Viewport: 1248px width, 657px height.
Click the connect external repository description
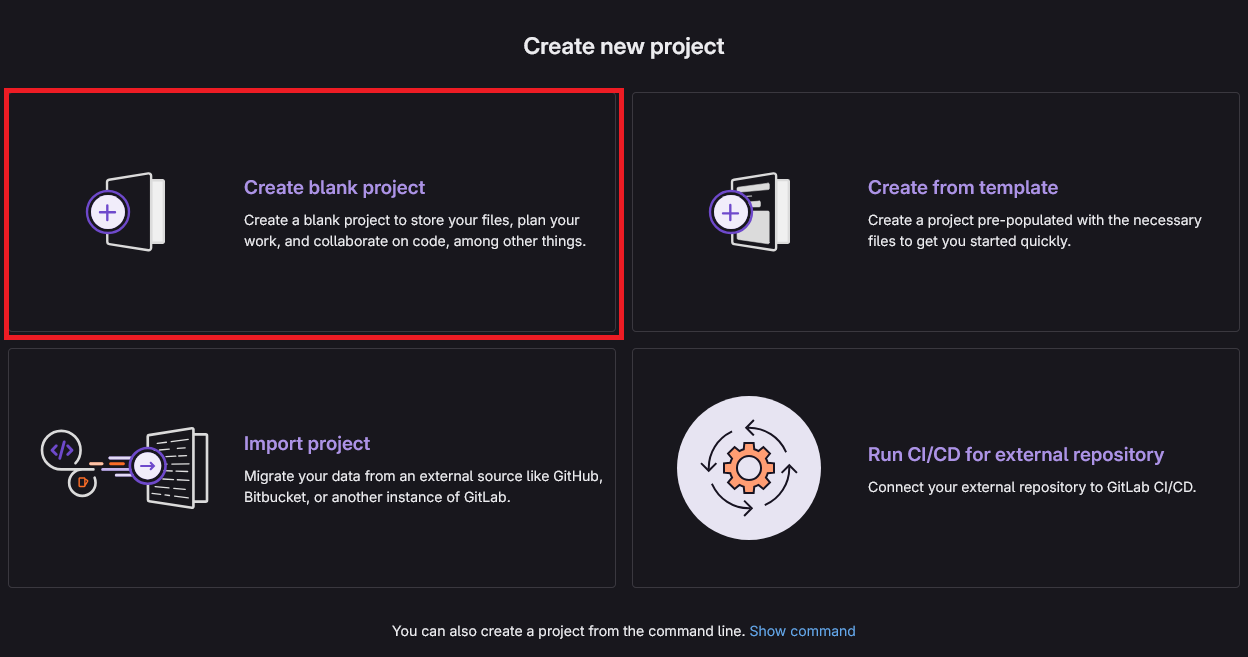1031,488
